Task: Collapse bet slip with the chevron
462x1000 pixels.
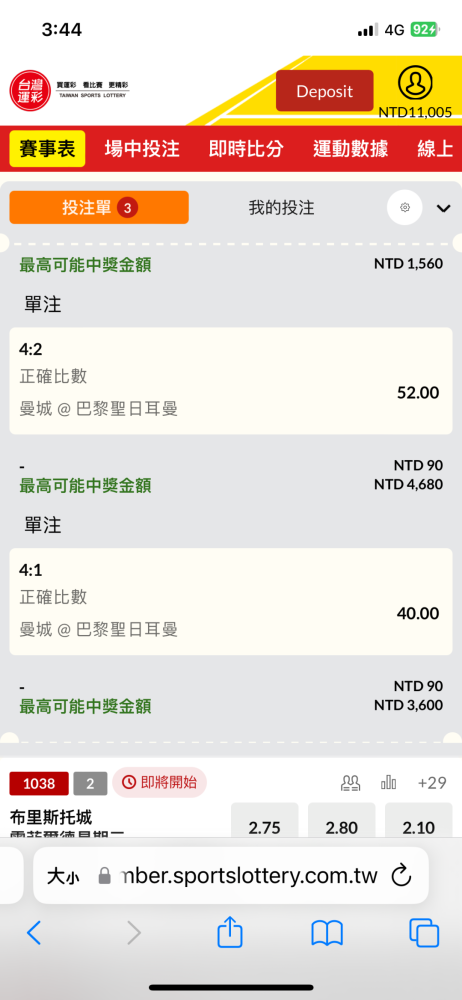Action: coord(443,208)
